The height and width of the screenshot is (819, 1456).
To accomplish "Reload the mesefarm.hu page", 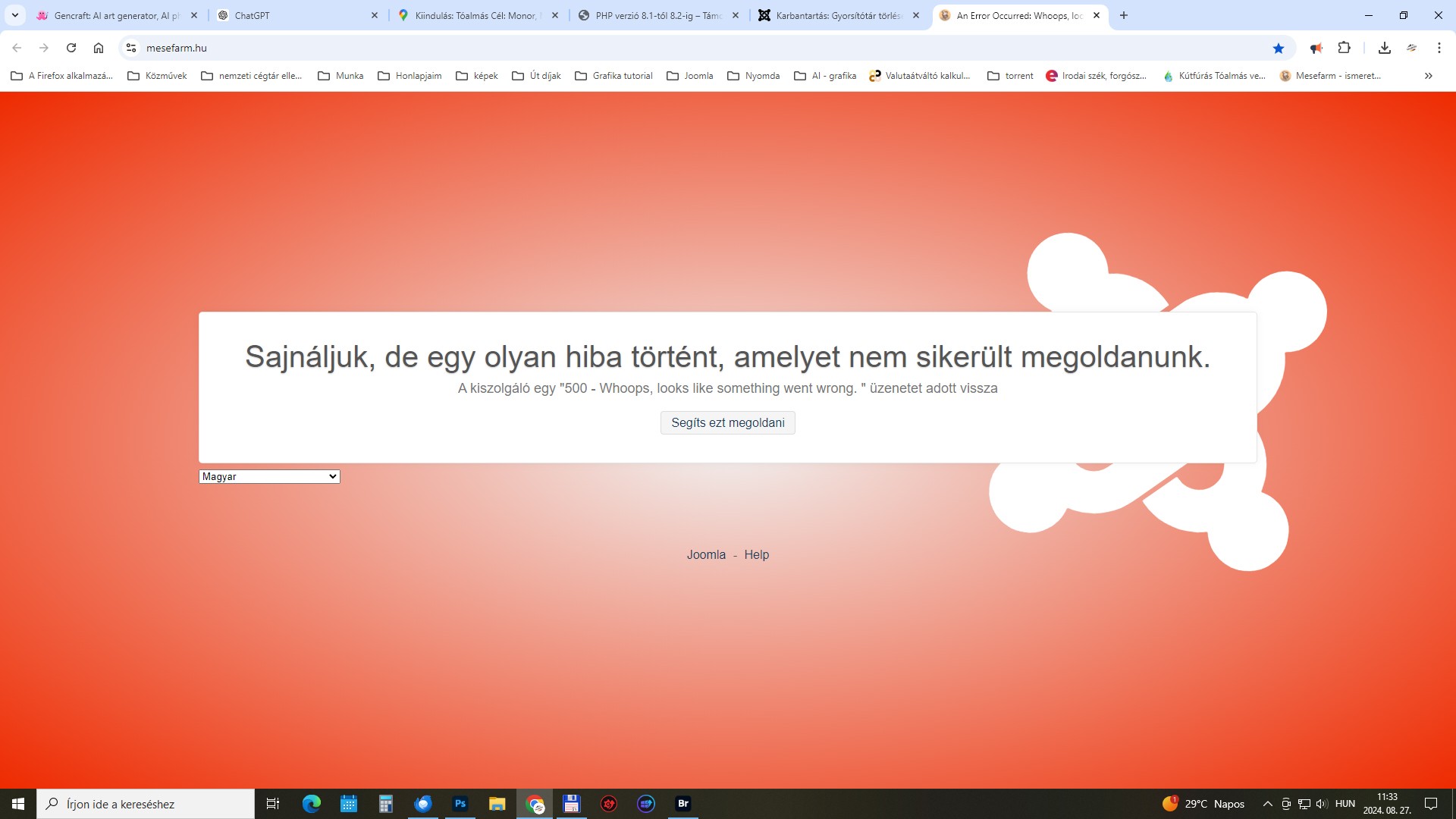I will 71,48.
